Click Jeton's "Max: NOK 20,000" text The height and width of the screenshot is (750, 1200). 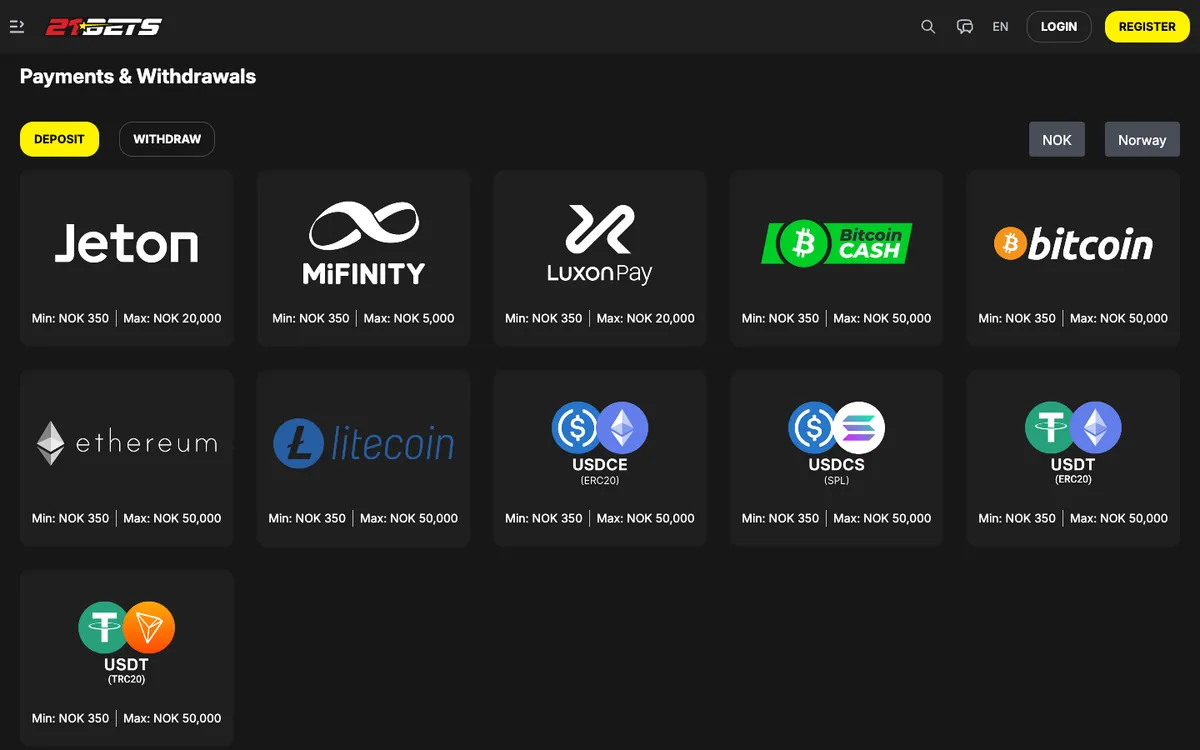(172, 318)
